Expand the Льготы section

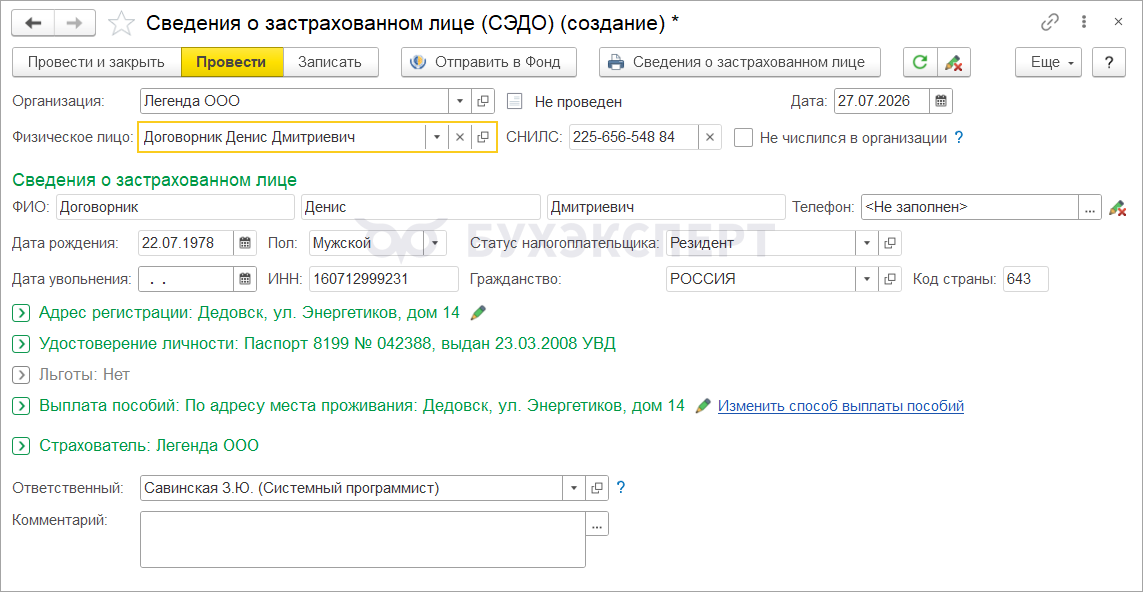coord(22,375)
